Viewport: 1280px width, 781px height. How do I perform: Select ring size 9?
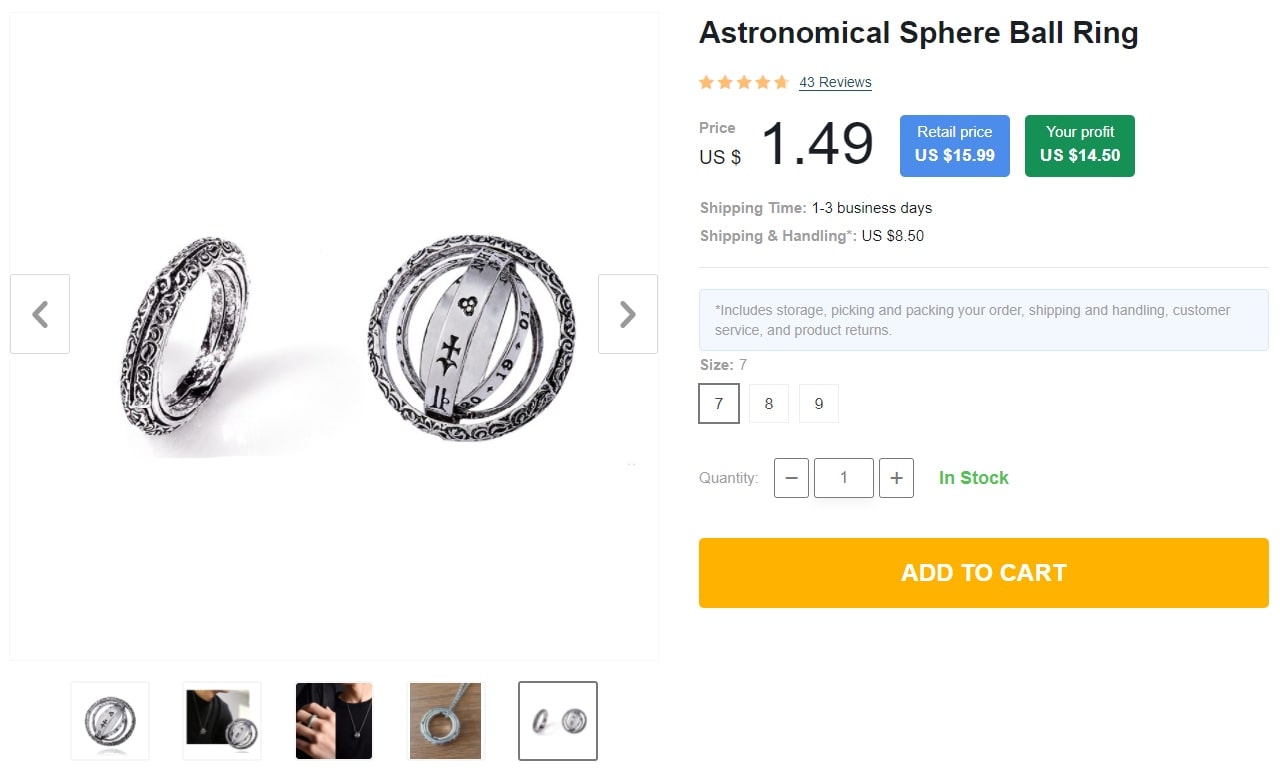(818, 403)
